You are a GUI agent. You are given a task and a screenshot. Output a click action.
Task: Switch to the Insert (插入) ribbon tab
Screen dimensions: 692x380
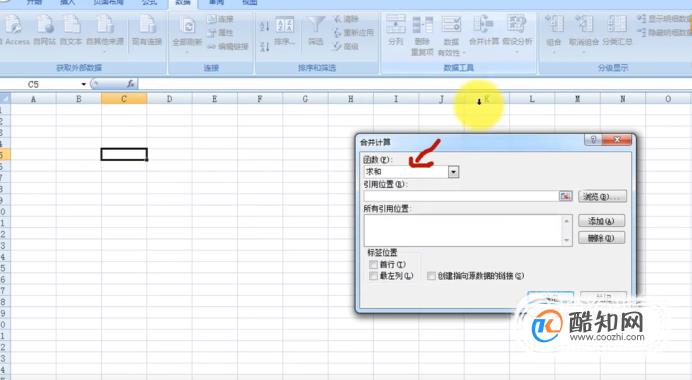[68, 3]
